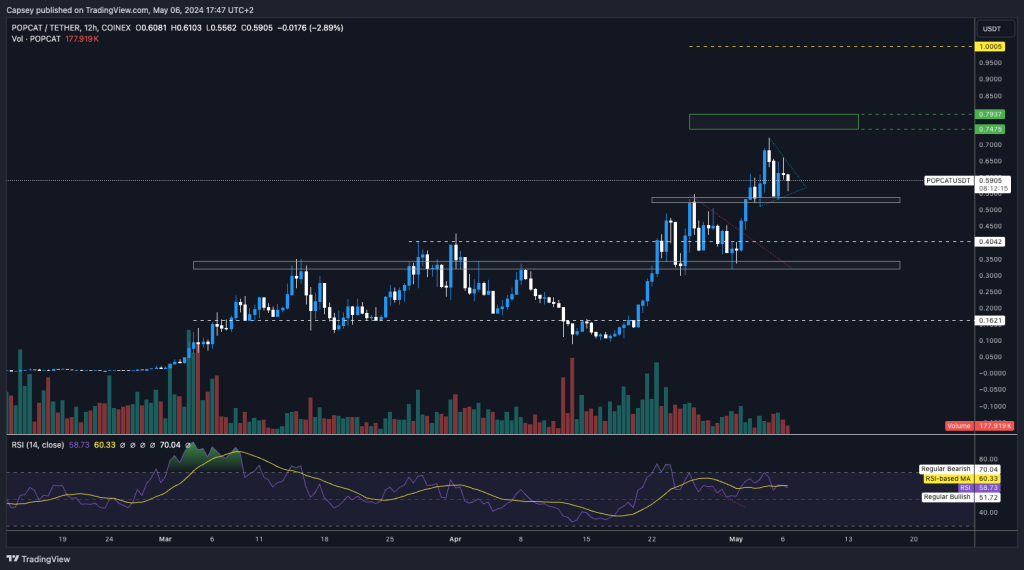Viewport: 1024px width, 570px height.
Task: Click the Regular Bearish label
Action: [x=946, y=469]
